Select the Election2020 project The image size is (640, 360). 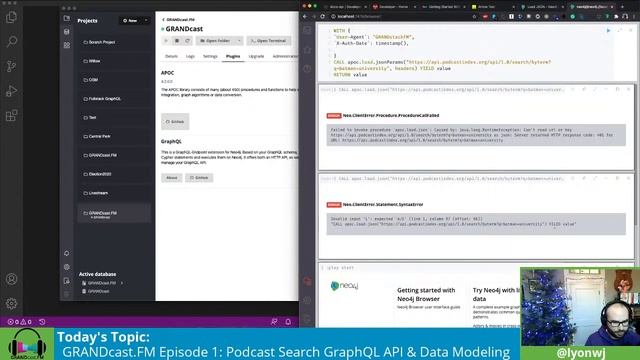click(114, 174)
